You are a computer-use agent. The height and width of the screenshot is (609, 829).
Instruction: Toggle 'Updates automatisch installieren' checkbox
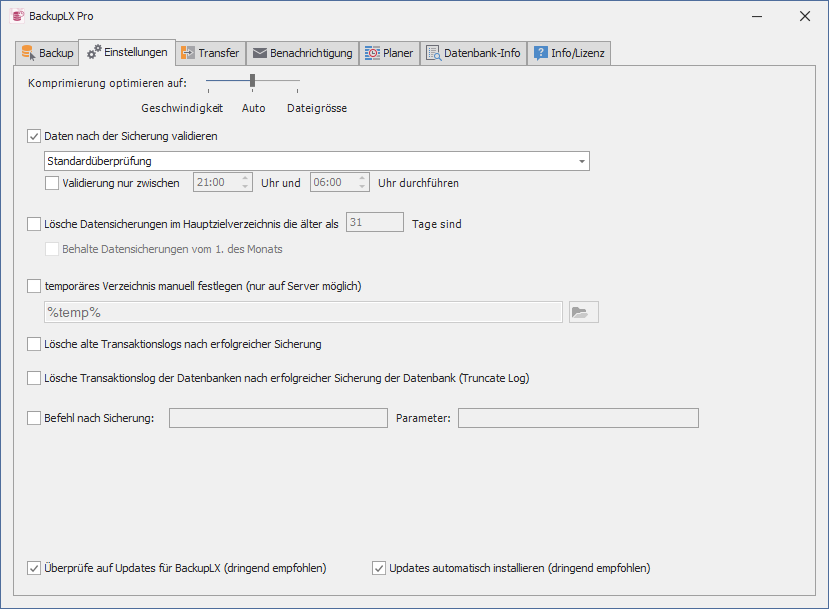[379, 568]
